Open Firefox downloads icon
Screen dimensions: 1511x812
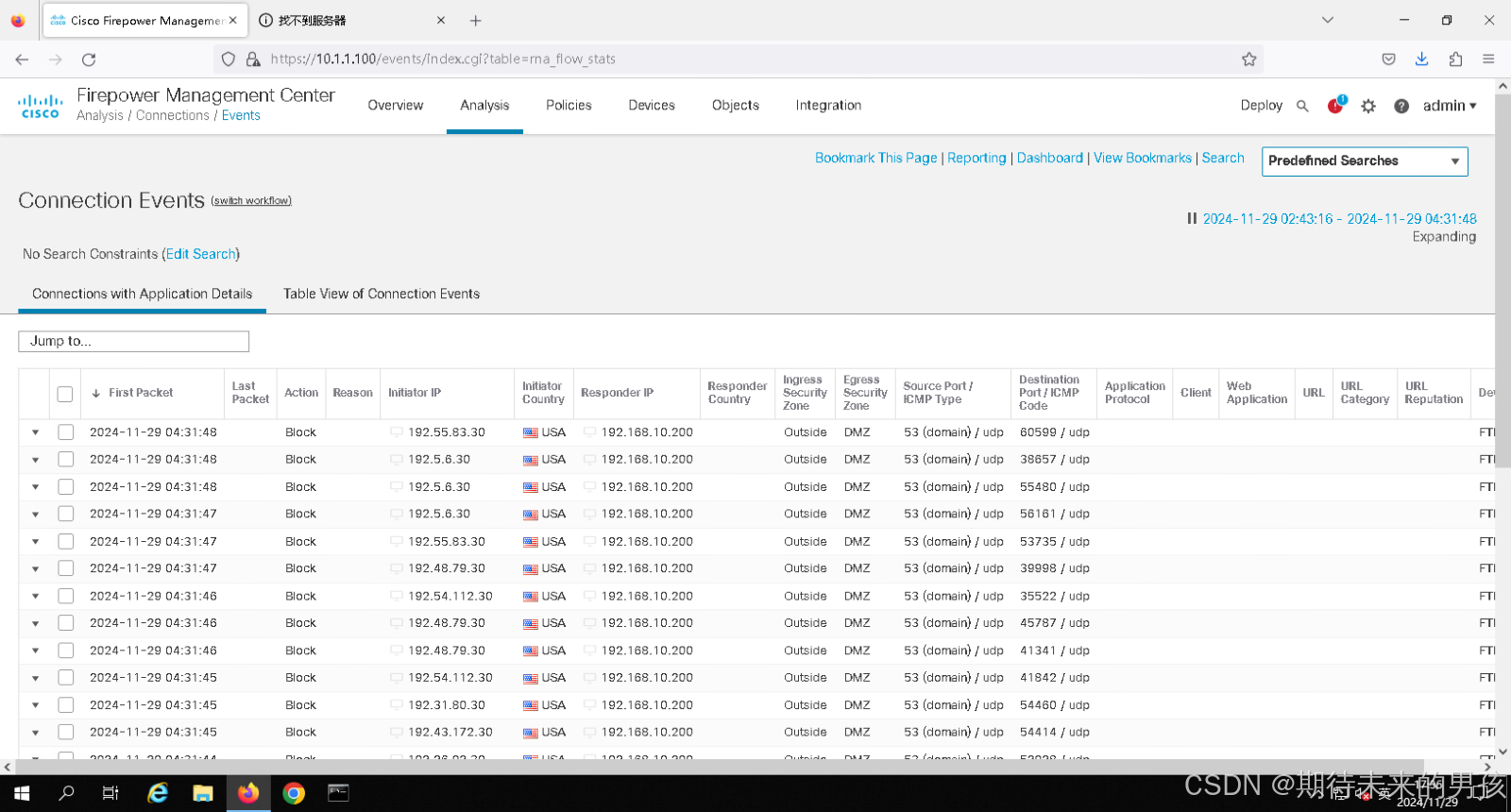1421,59
